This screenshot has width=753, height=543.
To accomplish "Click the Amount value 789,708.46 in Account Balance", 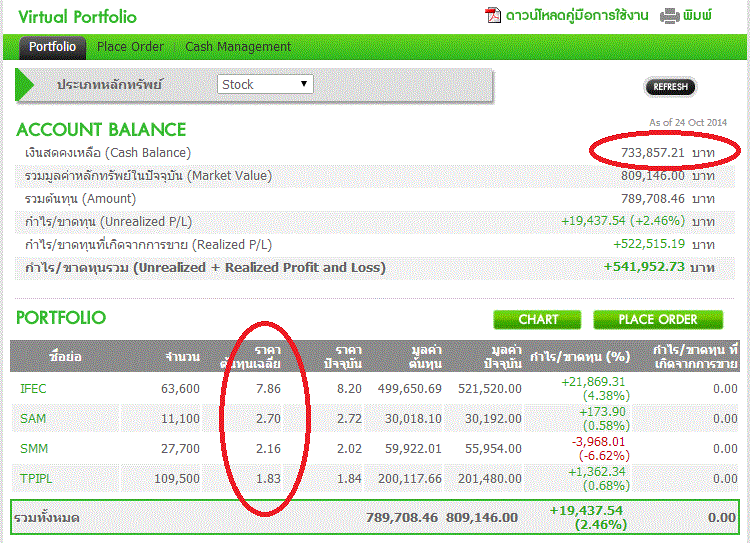I will pyautogui.click(x=652, y=199).
